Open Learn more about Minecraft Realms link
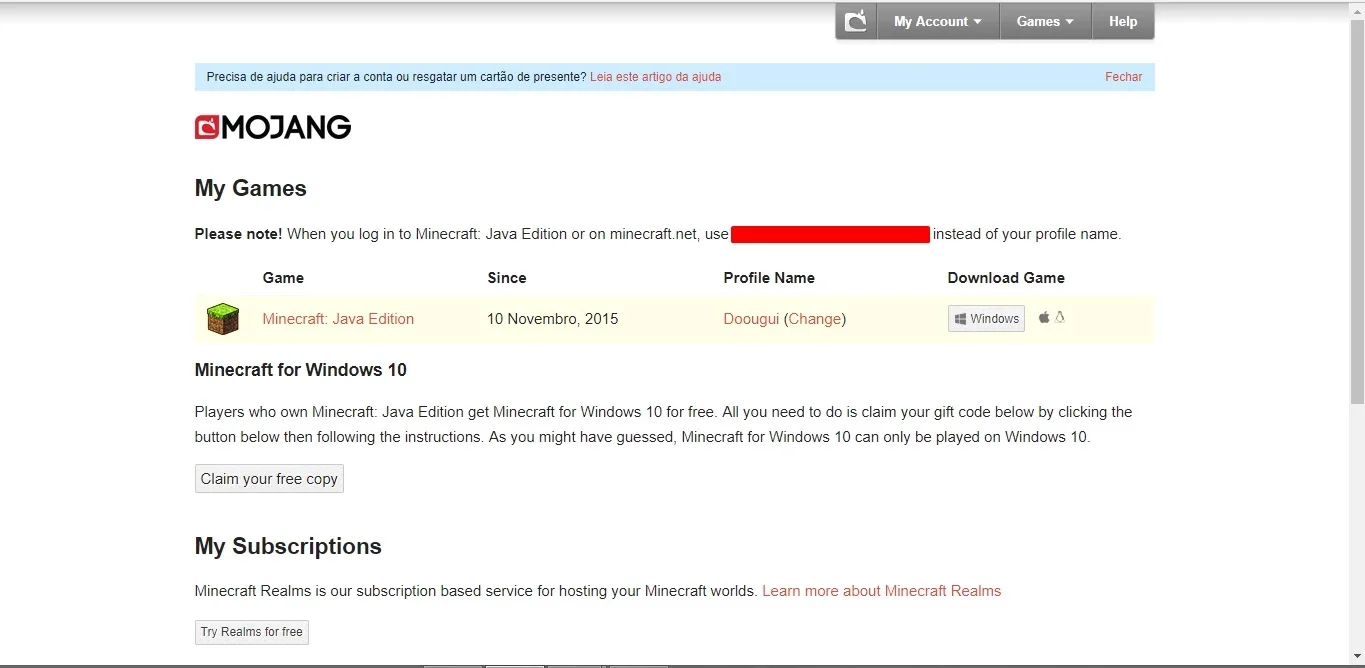 881,591
